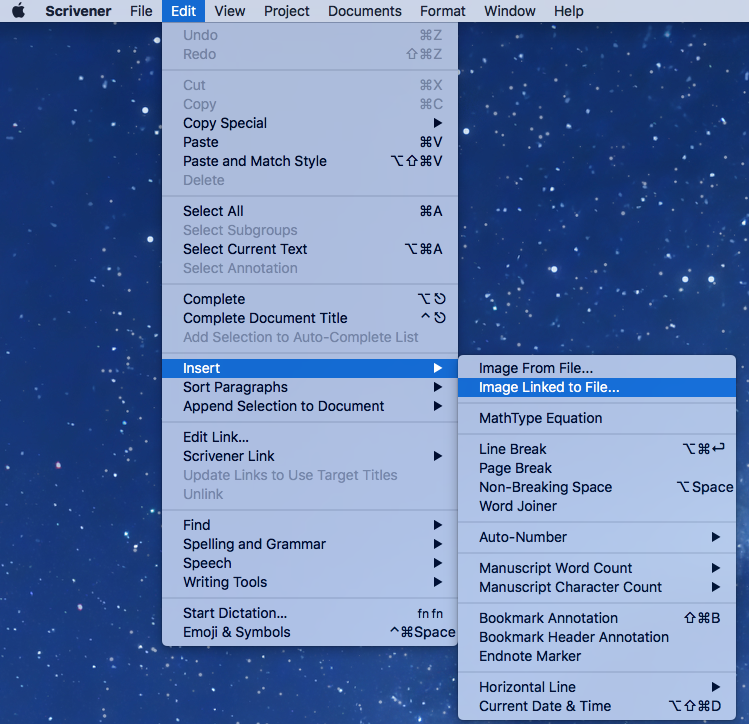Choose Paste from Edit menu

(310, 142)
